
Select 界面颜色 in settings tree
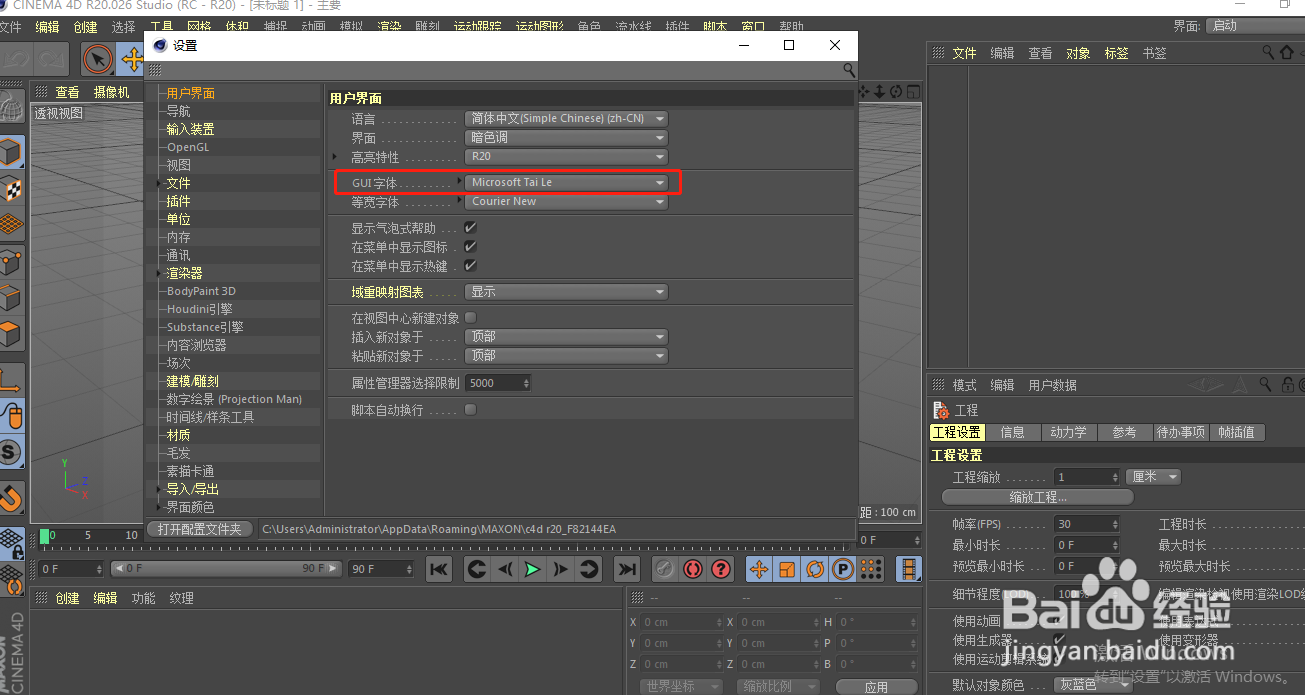190,507
